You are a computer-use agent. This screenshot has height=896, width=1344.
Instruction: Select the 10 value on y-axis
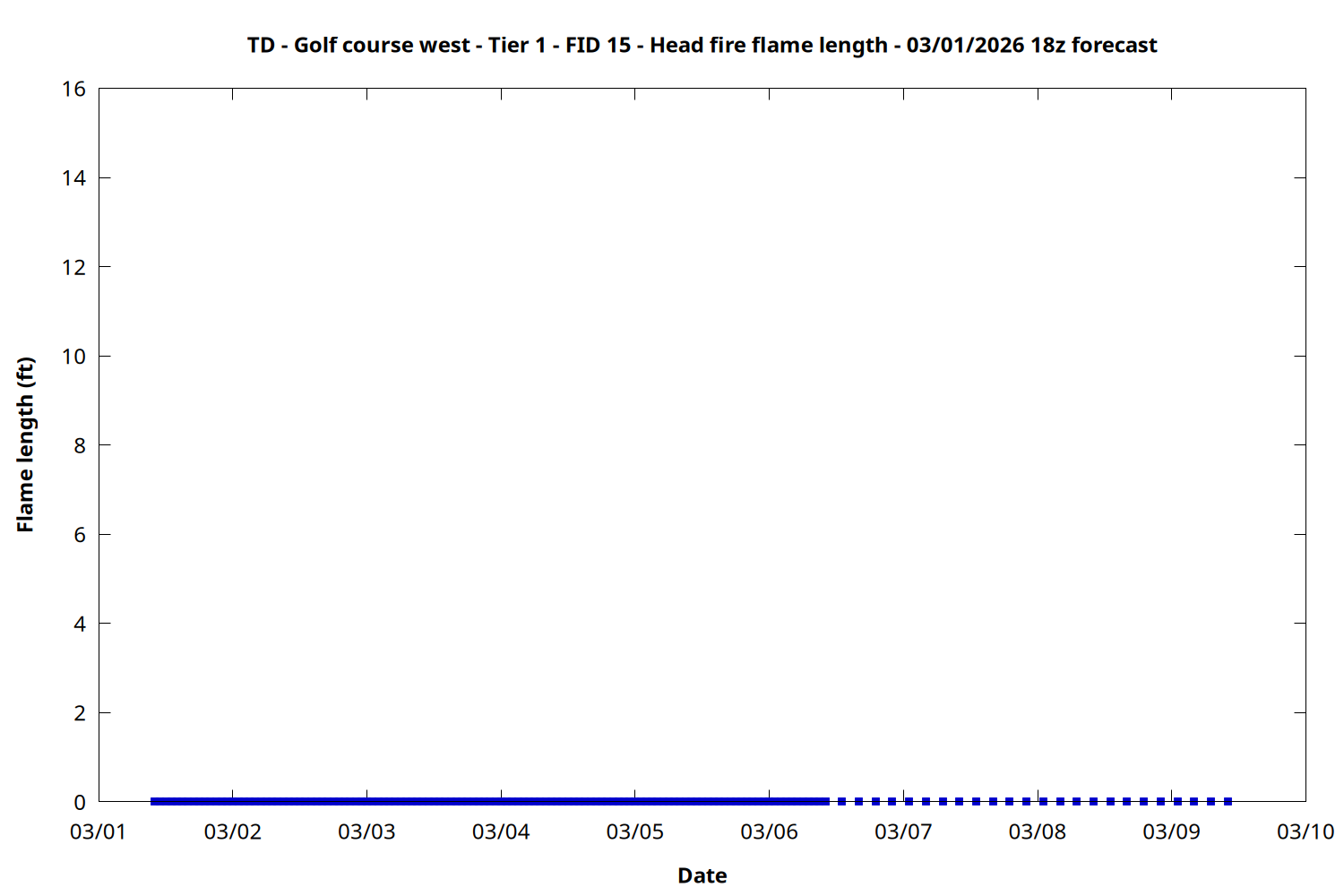pyautogui.click(x=73, y=357)
